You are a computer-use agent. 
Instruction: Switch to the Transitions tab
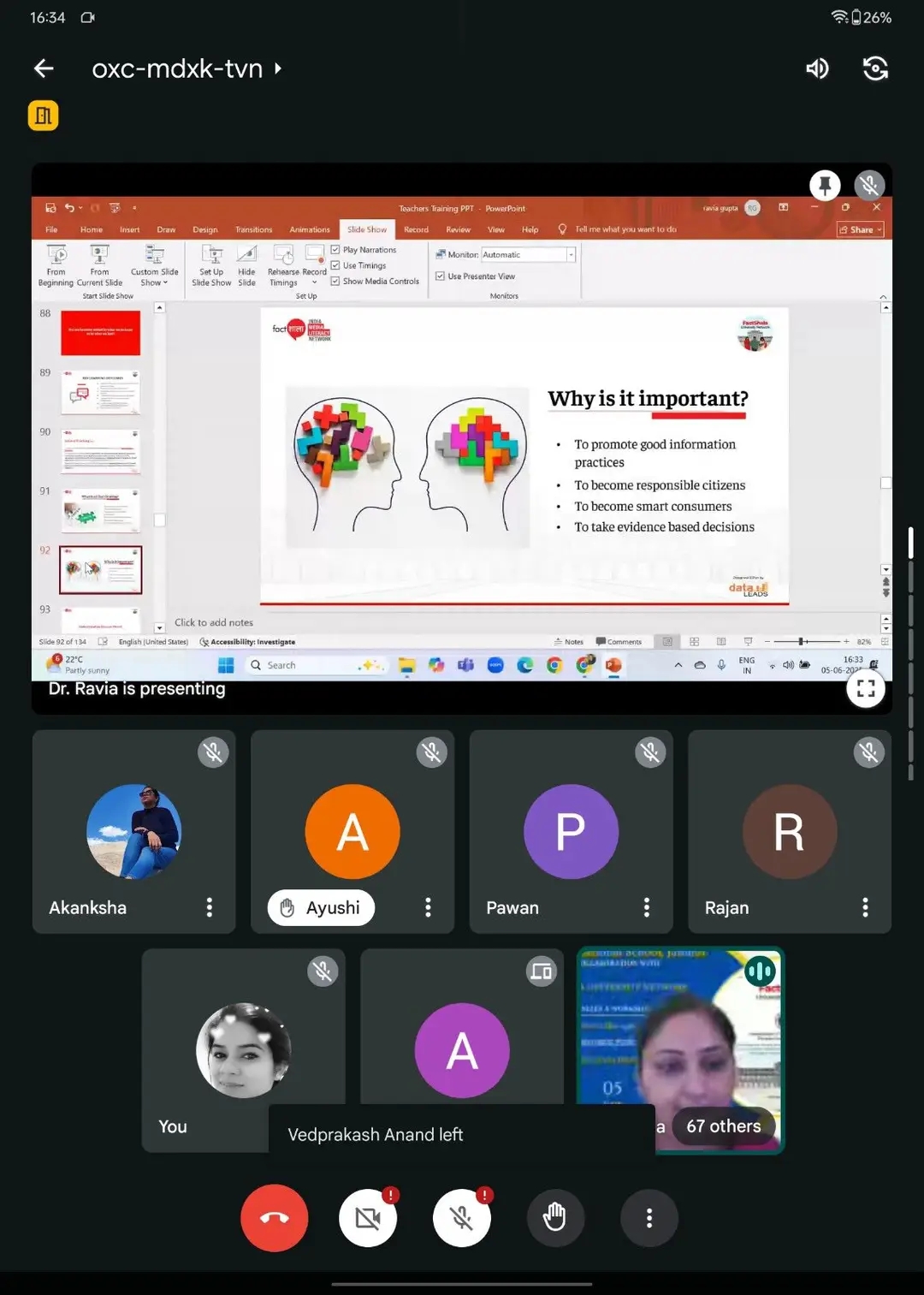coord(254,229)
